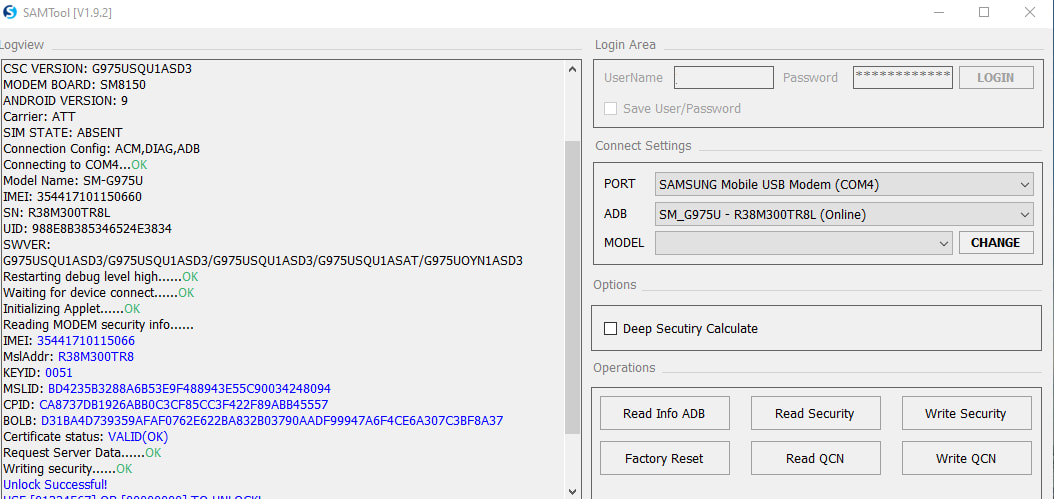Screen dimensions: 1054x499
Task: Click the MSLID log line
Action: click(x=167, y=389)
